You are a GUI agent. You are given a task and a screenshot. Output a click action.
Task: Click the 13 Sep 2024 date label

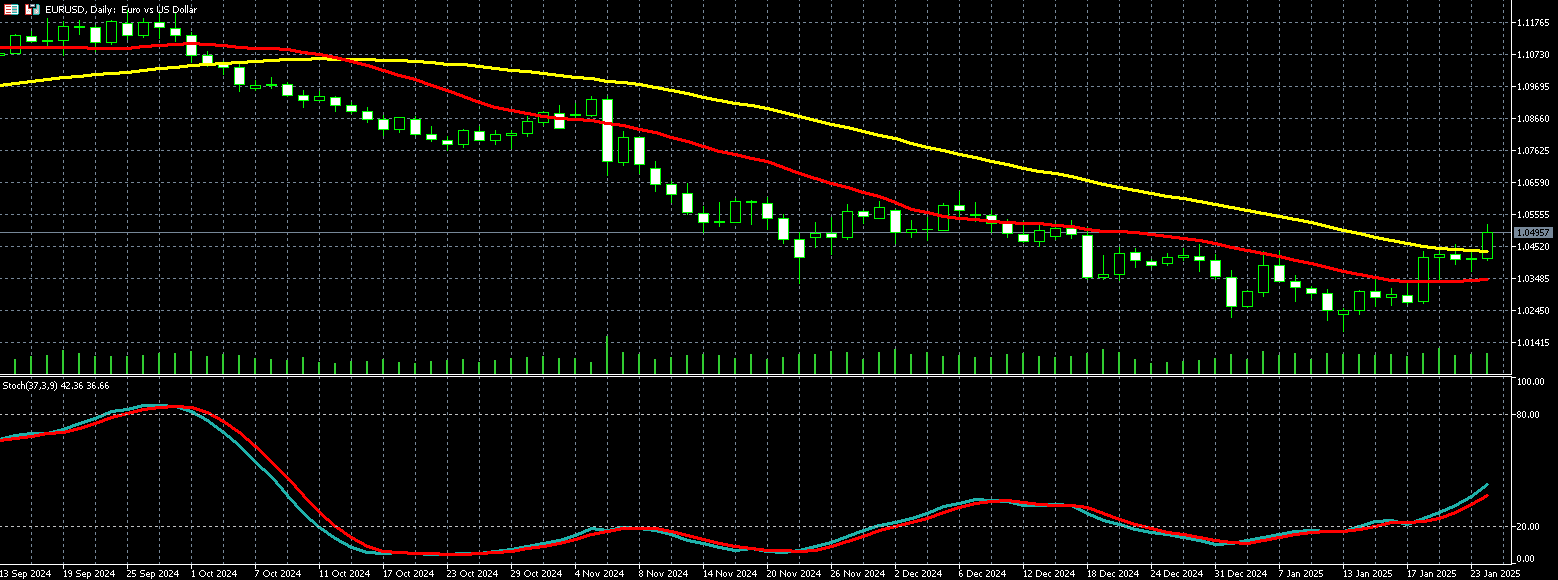pyautogui.click(x=26, y=574)
